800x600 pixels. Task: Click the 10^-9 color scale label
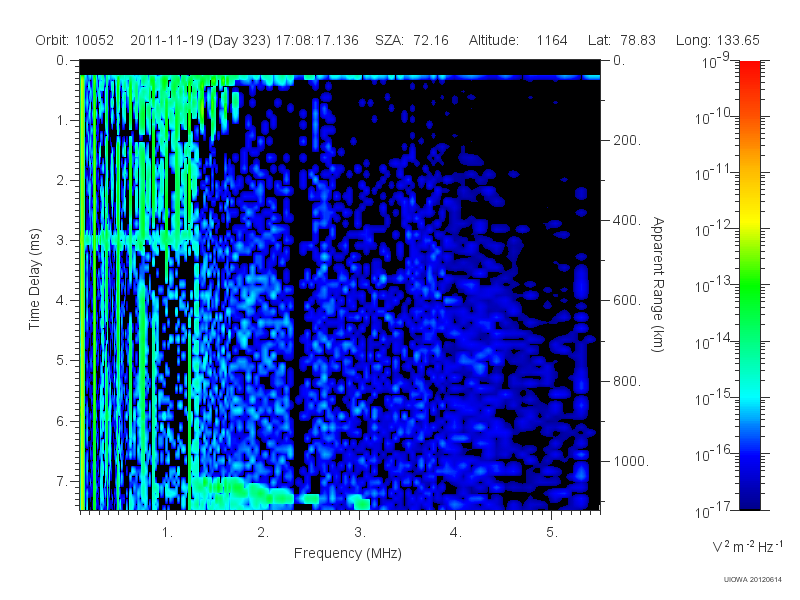pyautogui.click(x=716, y=61)
